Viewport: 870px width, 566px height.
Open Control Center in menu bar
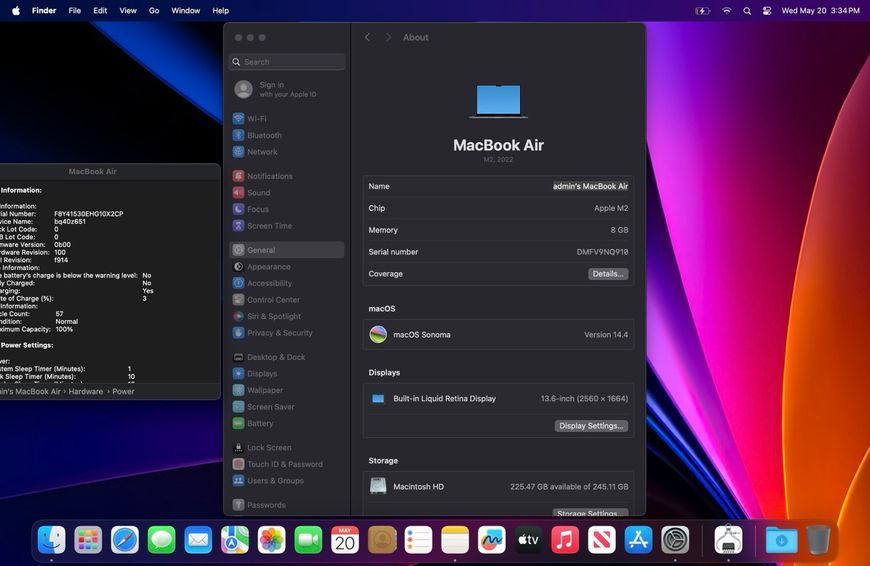point(767,11)
